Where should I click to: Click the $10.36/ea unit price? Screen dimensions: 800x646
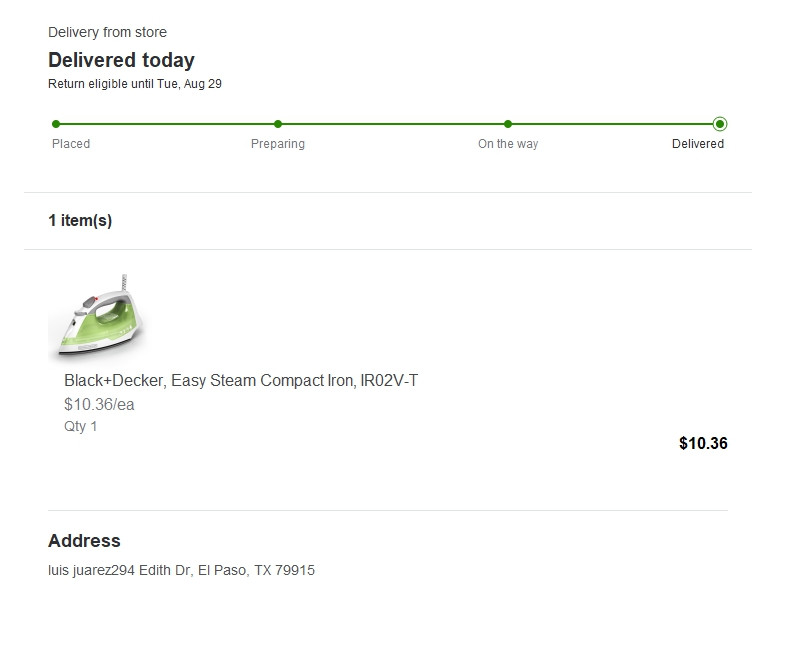pos(99,405)
